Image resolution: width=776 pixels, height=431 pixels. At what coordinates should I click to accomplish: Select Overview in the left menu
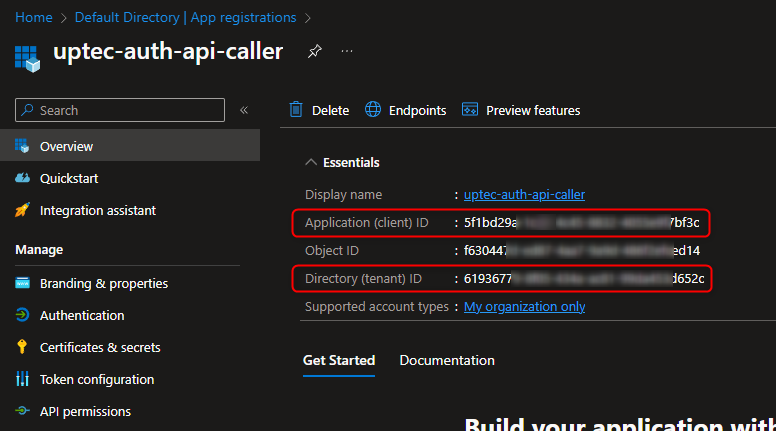tap(66, 146)
